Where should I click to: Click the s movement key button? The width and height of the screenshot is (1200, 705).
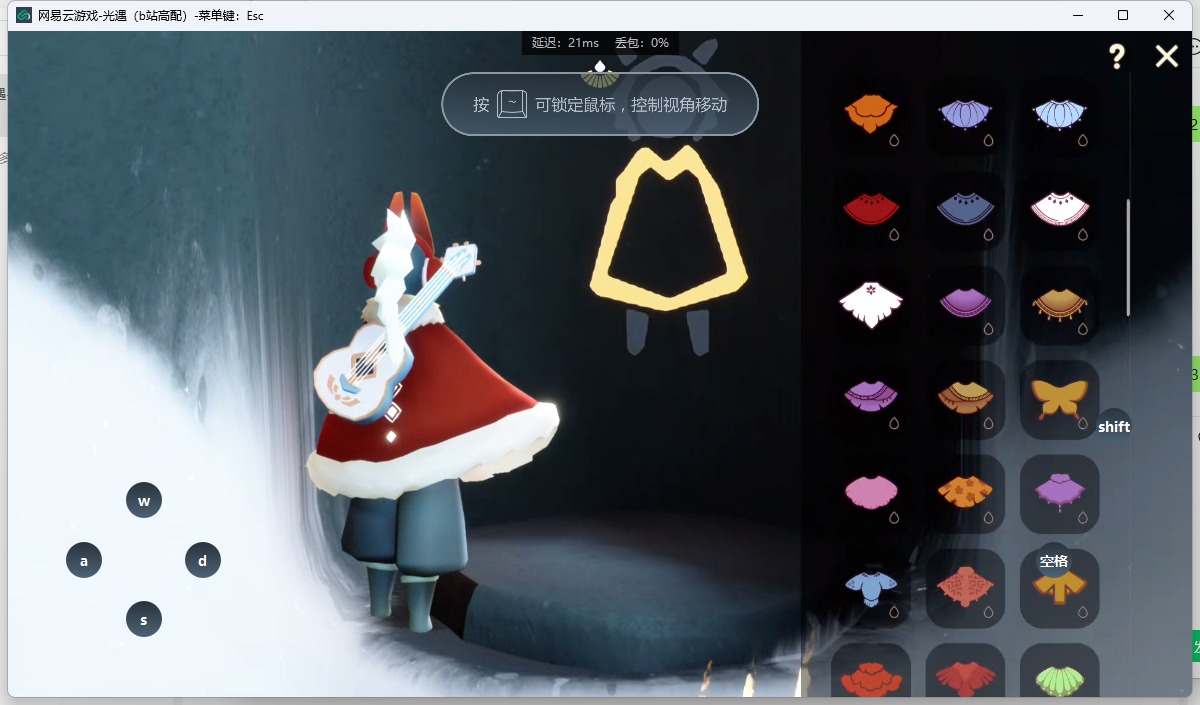tap(144, 620)
